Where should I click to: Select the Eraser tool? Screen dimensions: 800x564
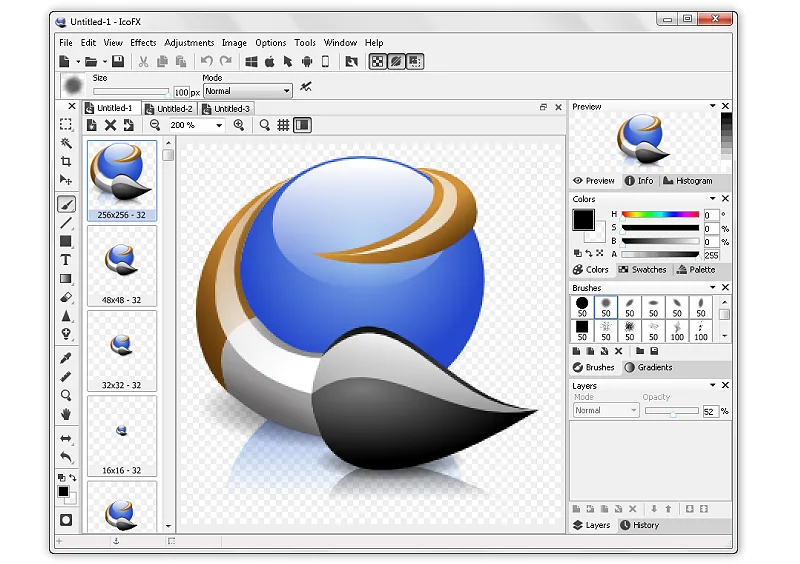[x=66, y=297]
